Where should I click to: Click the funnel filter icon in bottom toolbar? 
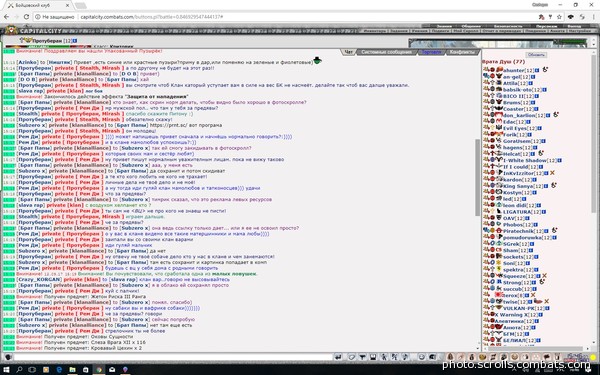pyautogui.click(x=362, y=357)
